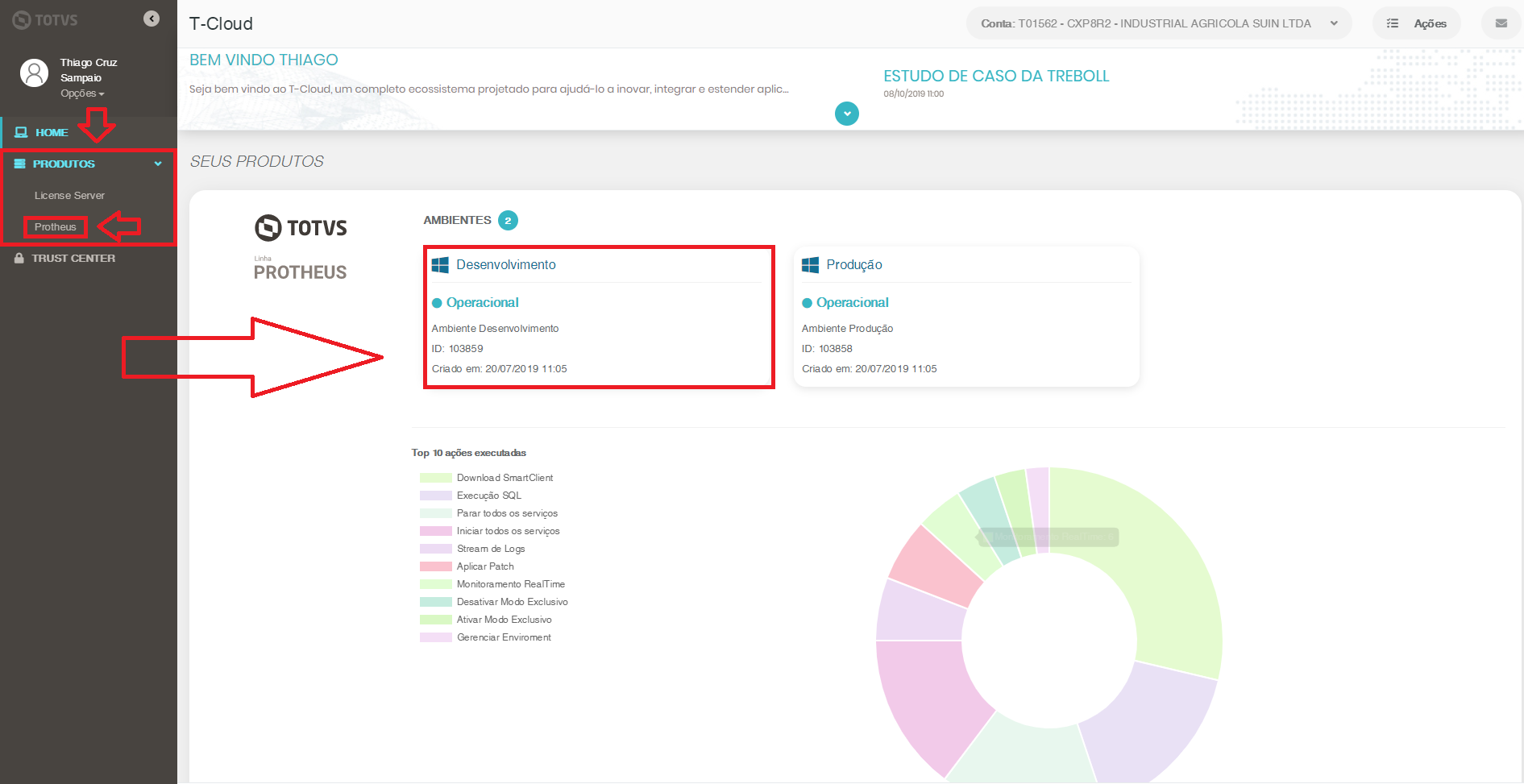Screen dimensions: 1524x784
Task: Open the Opções user dropdown
Action: [82, 93]
